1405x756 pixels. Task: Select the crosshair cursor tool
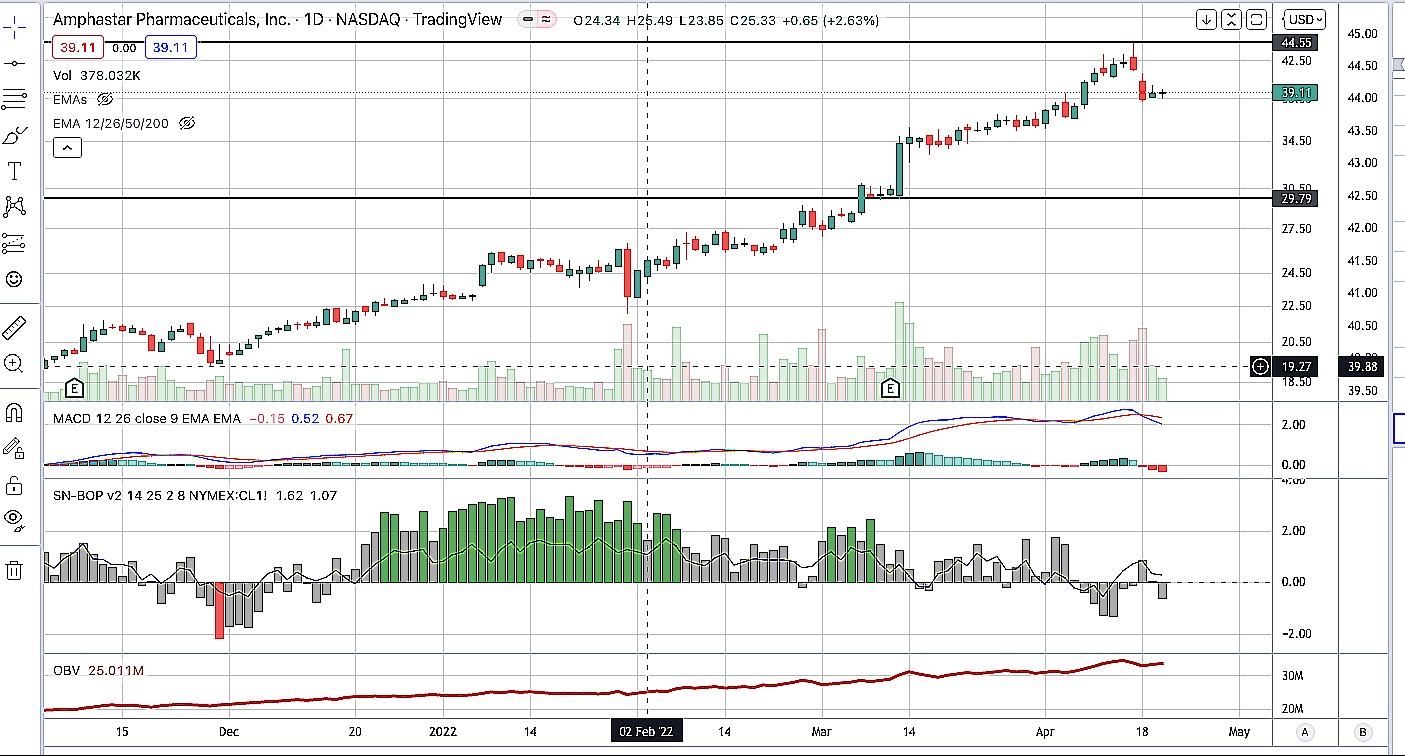(14, 27)
